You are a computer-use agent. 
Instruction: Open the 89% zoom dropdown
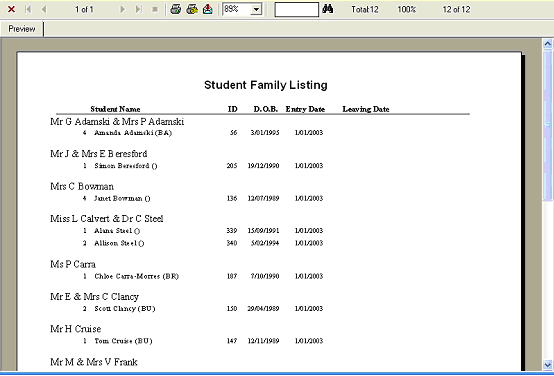[257, 10]
